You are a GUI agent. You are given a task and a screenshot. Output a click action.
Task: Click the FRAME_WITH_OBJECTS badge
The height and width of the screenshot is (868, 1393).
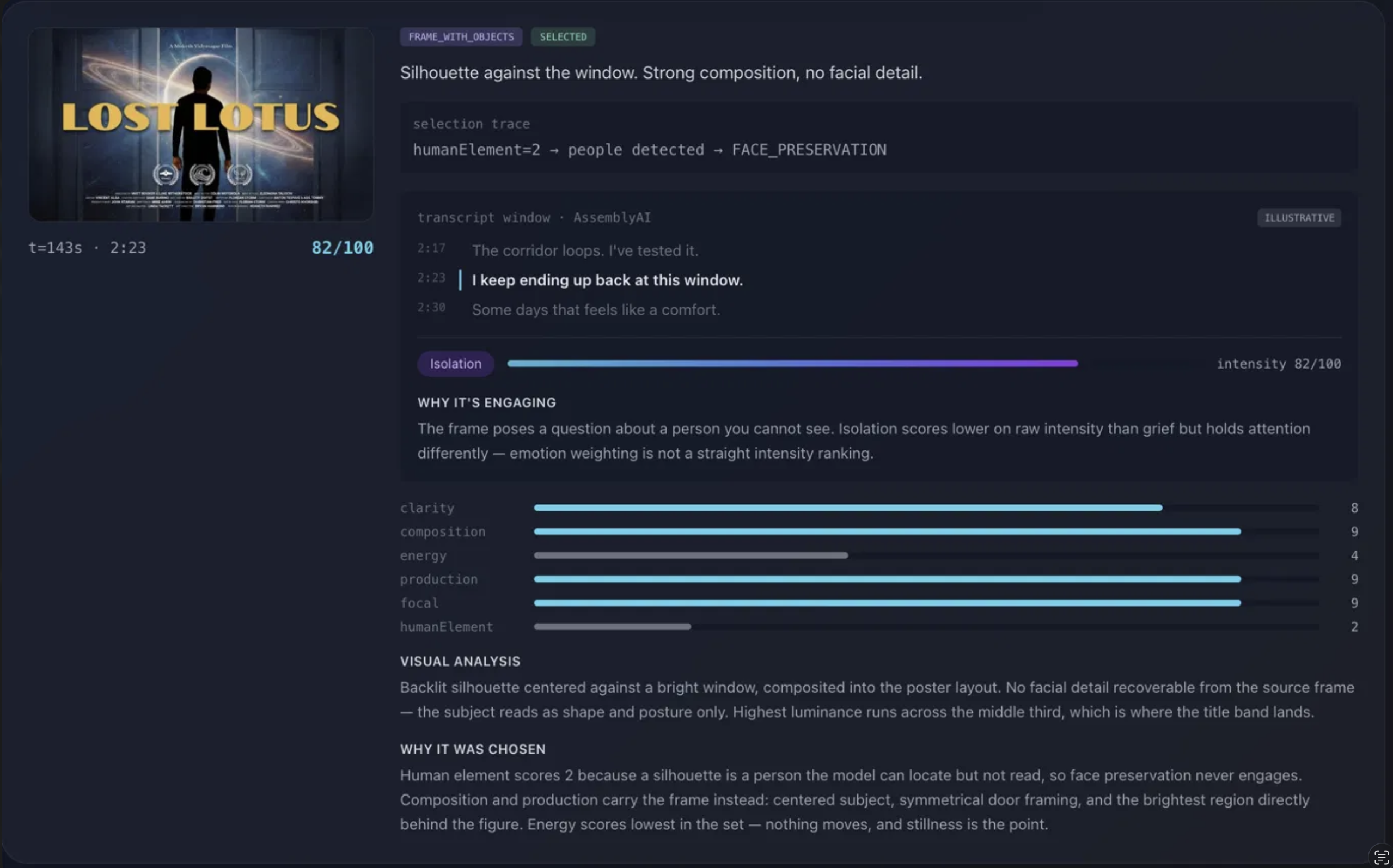pyautogui.click(x=461, y=36)
